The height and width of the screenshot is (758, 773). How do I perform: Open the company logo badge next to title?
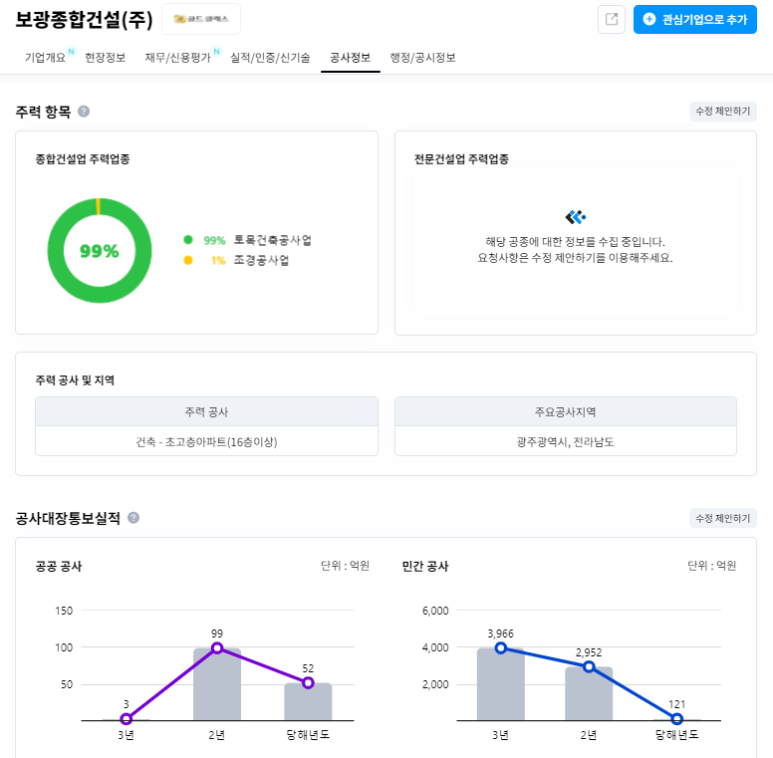[201, 19]
